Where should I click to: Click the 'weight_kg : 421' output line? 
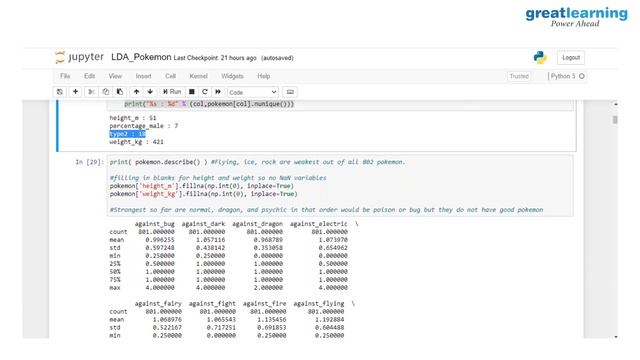point(136,142)
